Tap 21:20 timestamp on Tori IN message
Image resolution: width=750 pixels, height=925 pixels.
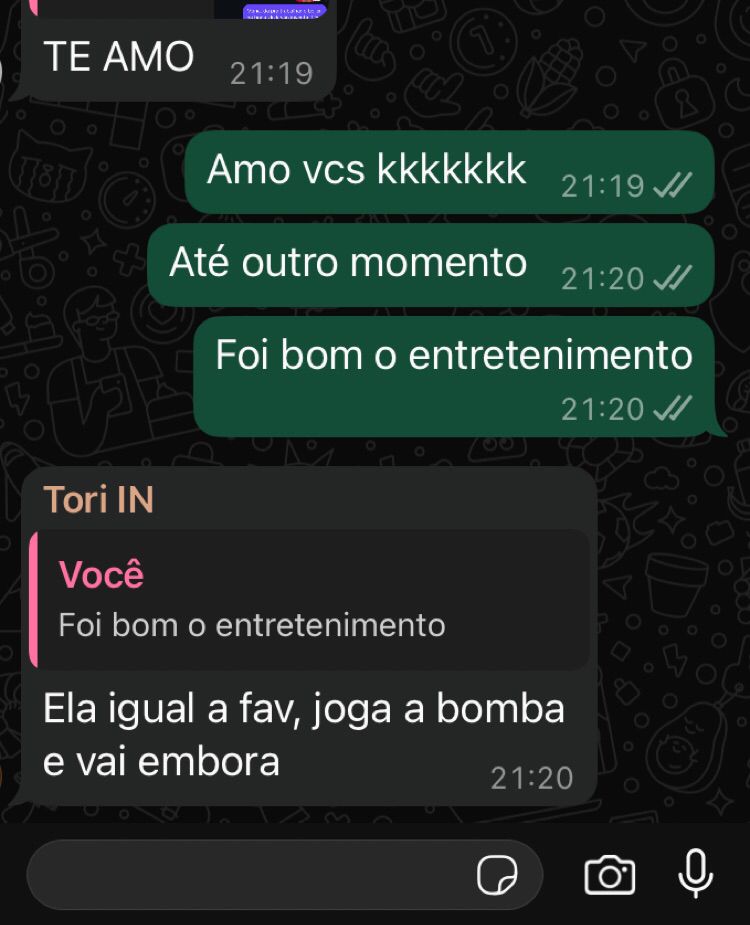(x=532, y=778)
